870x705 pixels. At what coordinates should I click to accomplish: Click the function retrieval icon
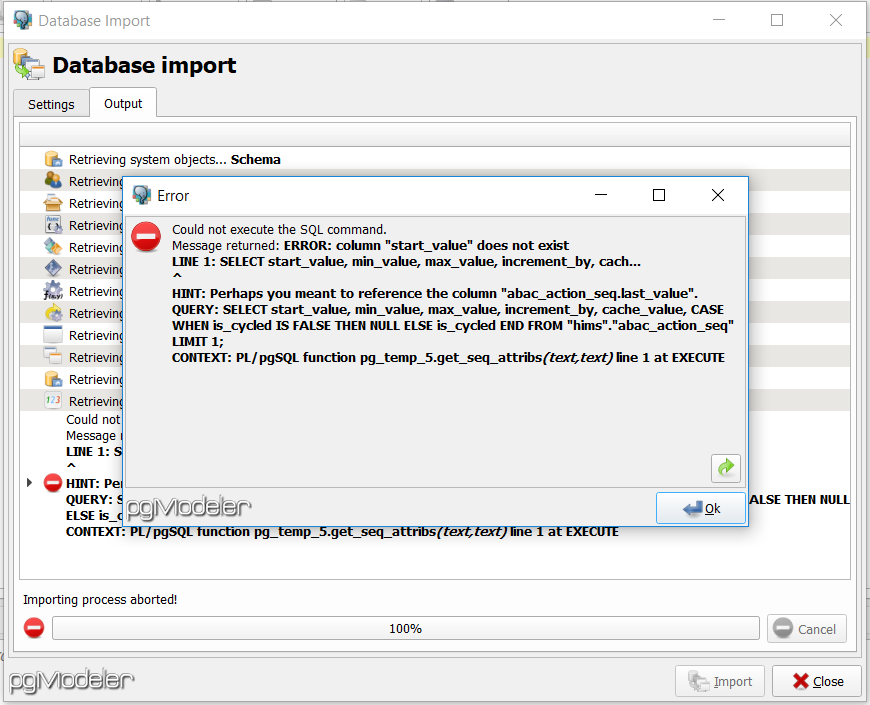click(52, 224)
